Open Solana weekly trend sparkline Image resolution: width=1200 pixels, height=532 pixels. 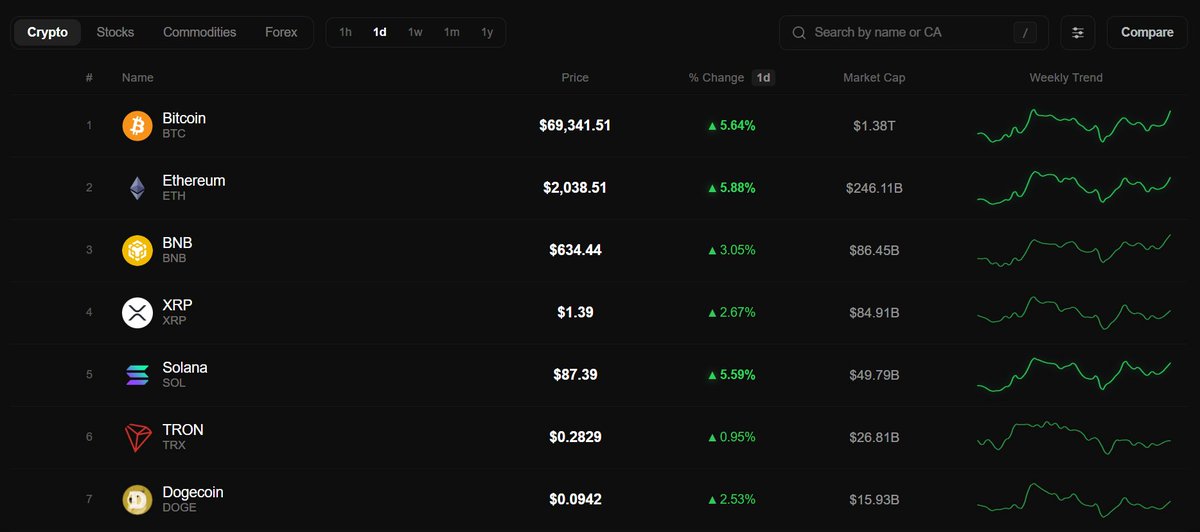pos(1074,375)
